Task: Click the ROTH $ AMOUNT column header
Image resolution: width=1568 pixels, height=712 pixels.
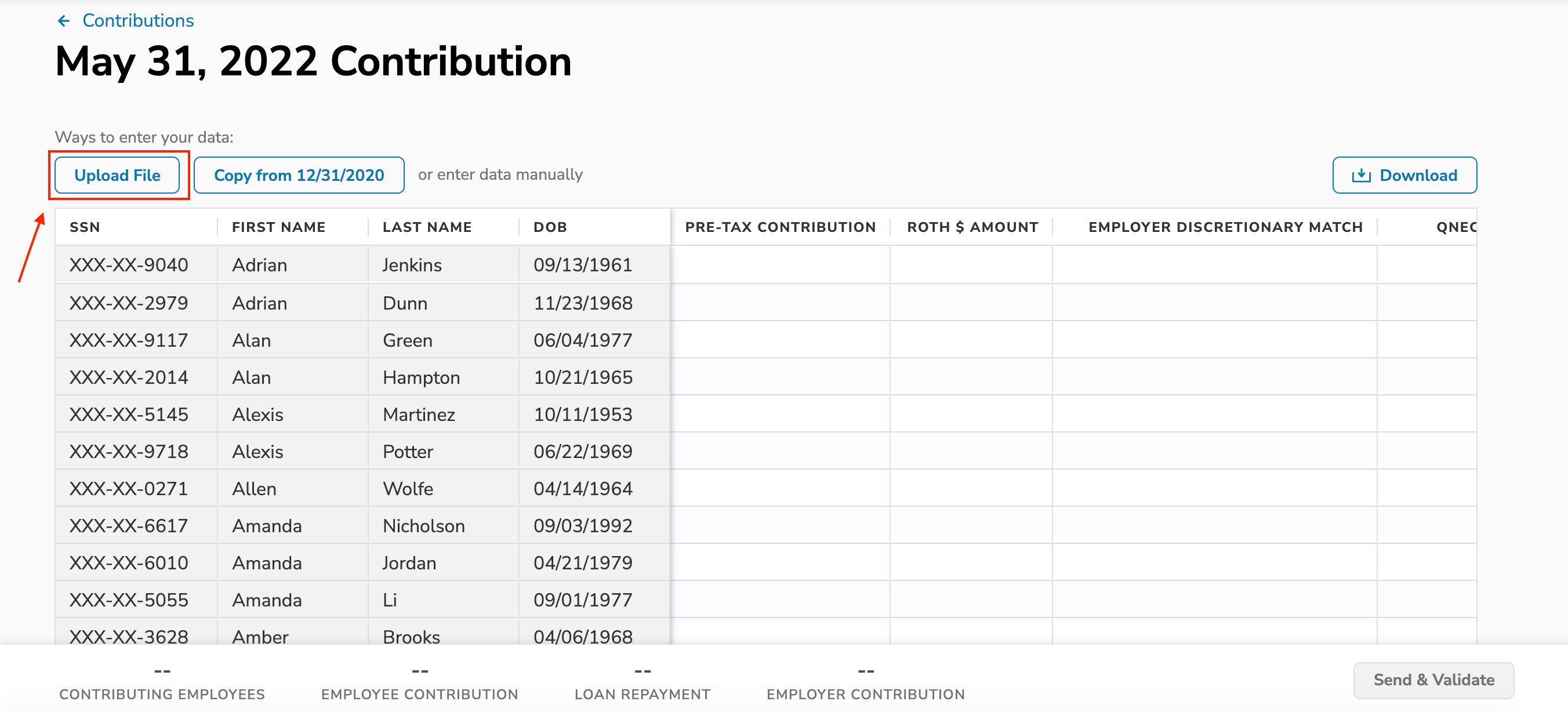Action: click(972, 227)
